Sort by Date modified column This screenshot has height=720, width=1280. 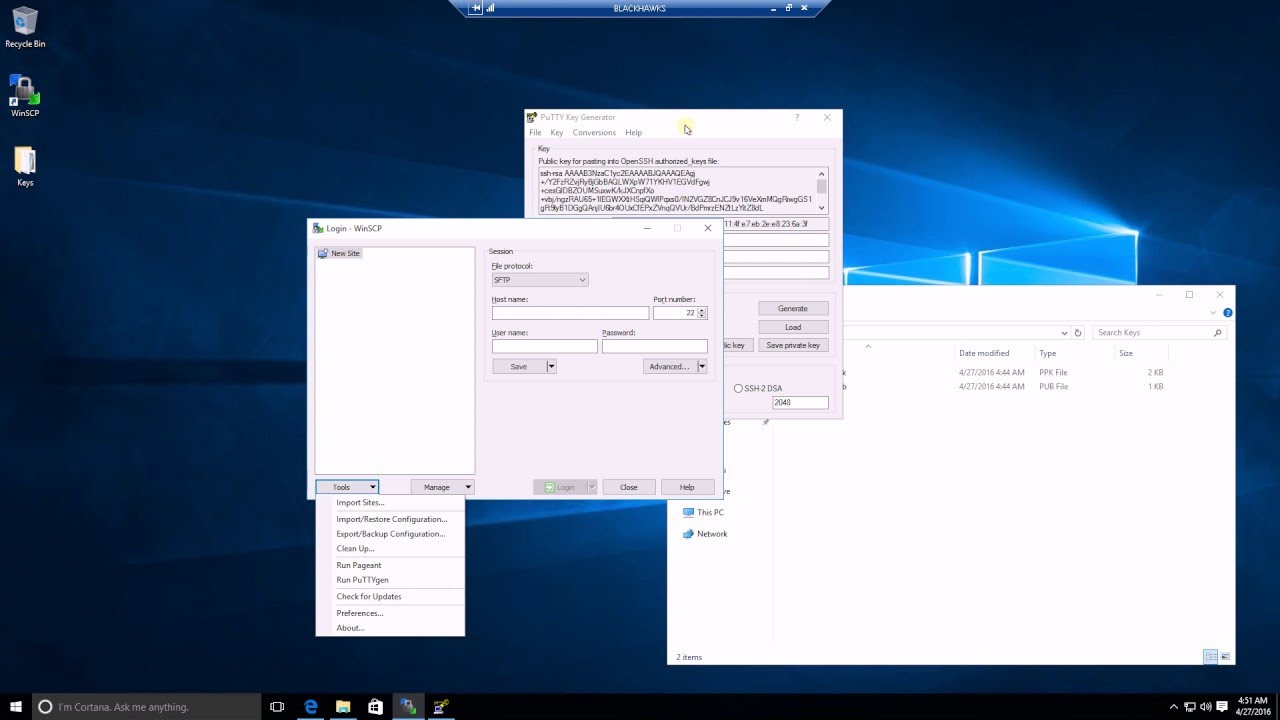(x=984, y=353)
